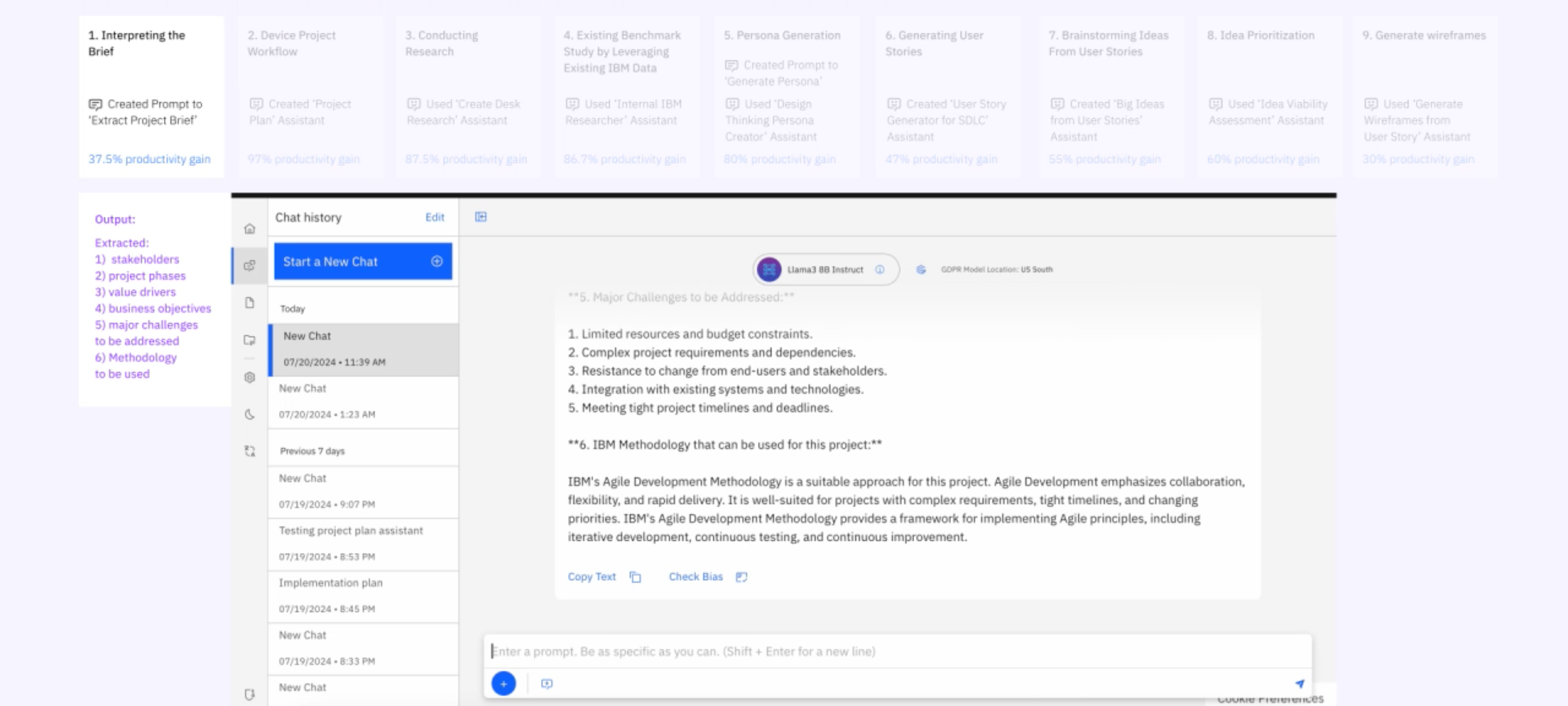Viewport: 1568px width, 706px height.
Task: Click 'Meeting tight project timelines and deadlines' line
Action: (700, 408)
